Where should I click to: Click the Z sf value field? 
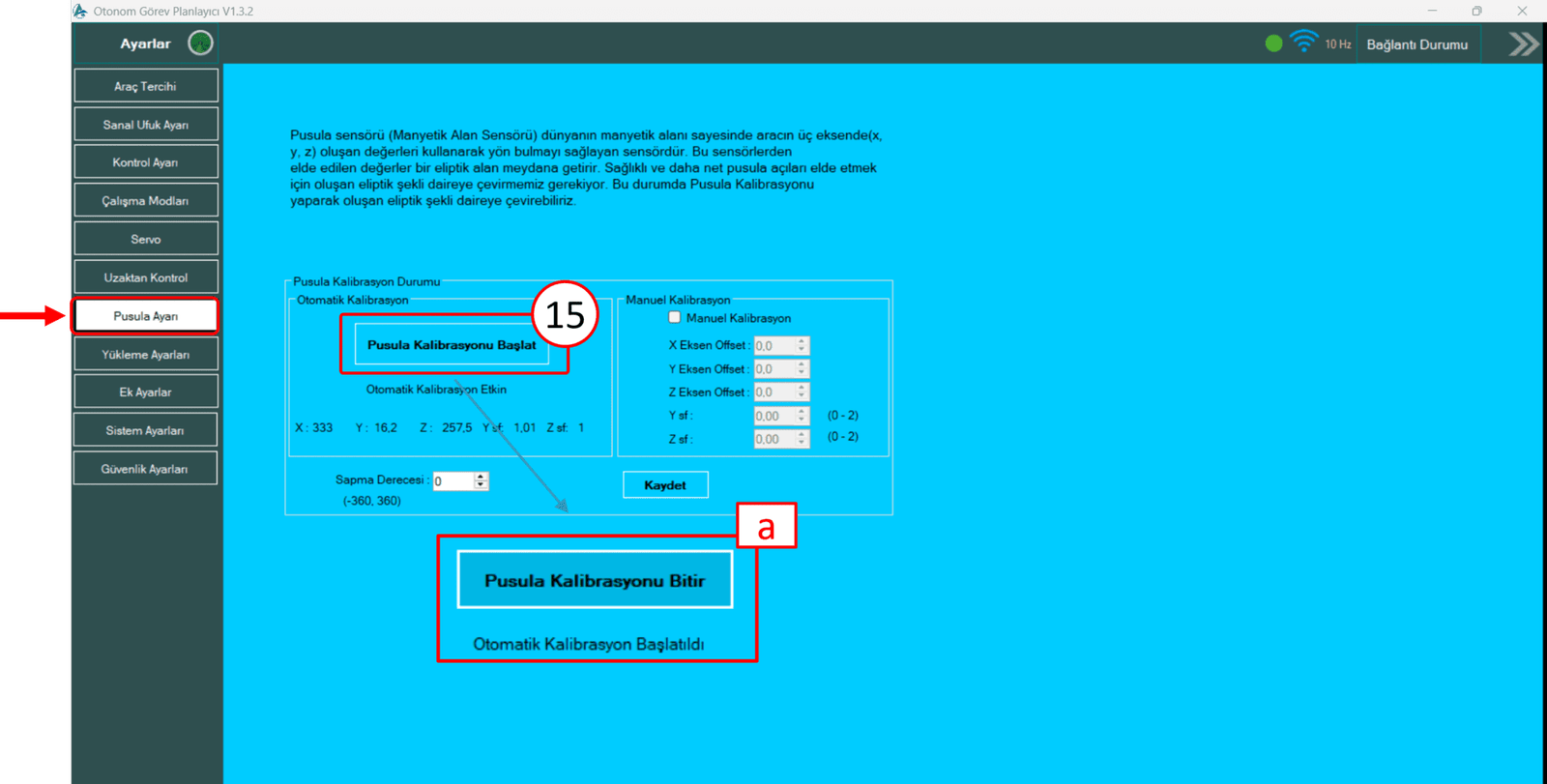click(x=774, y=439)
